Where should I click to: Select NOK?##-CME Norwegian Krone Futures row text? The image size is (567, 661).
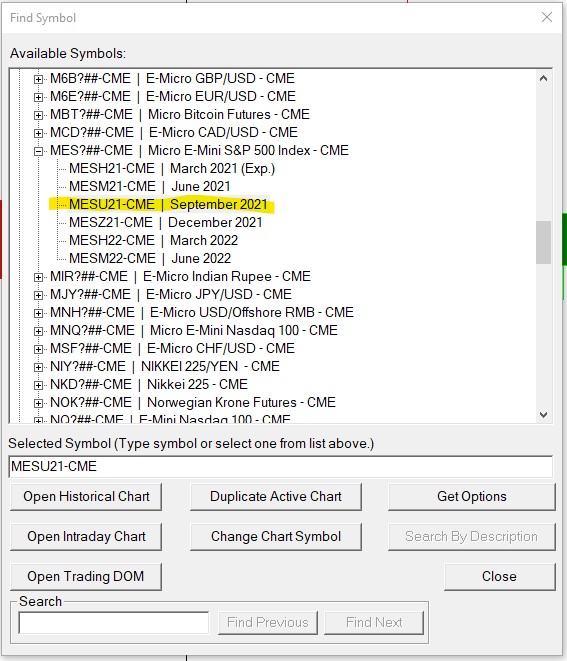193,403
